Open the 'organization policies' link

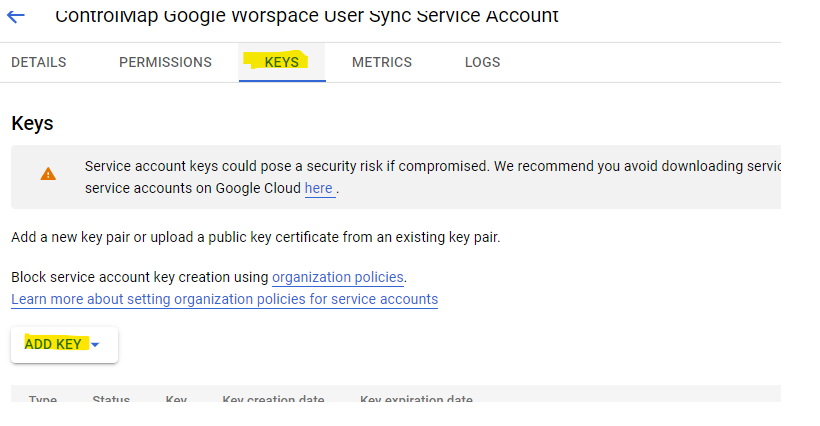click(x=338, y=277)
